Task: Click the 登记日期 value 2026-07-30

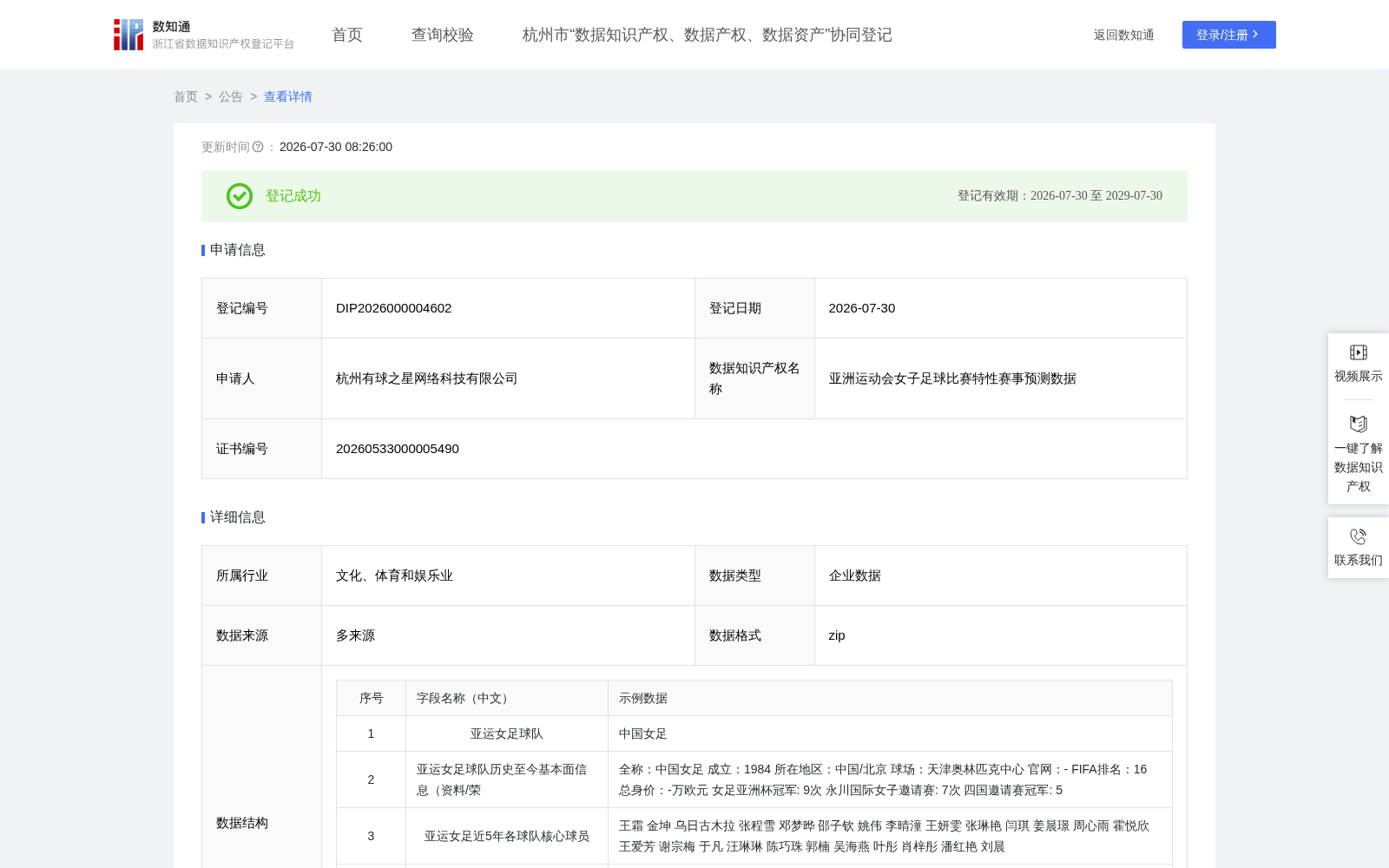Action: pyautogui.click(x=862, y=308)
